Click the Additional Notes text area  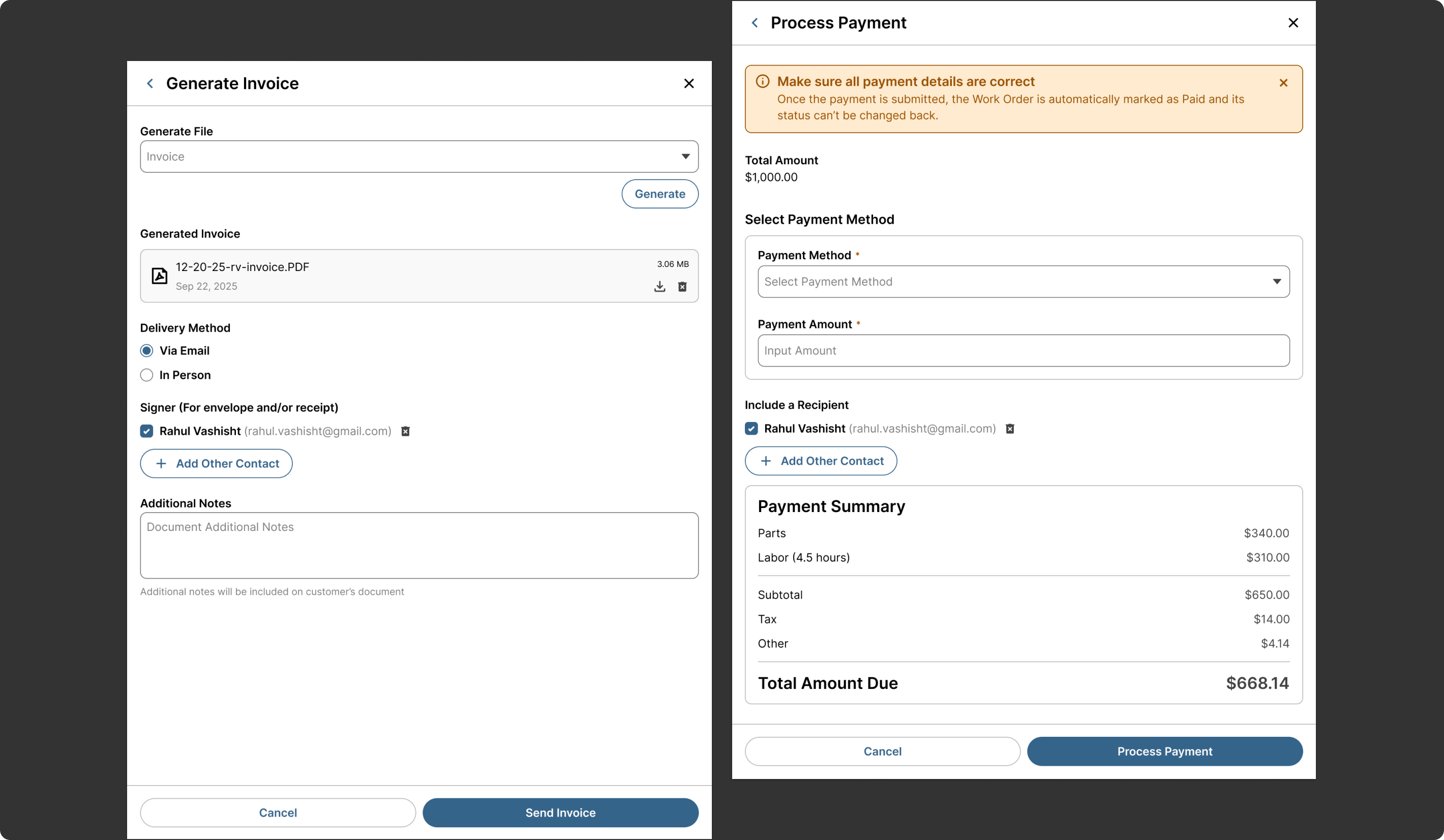[x=419, y=546]
